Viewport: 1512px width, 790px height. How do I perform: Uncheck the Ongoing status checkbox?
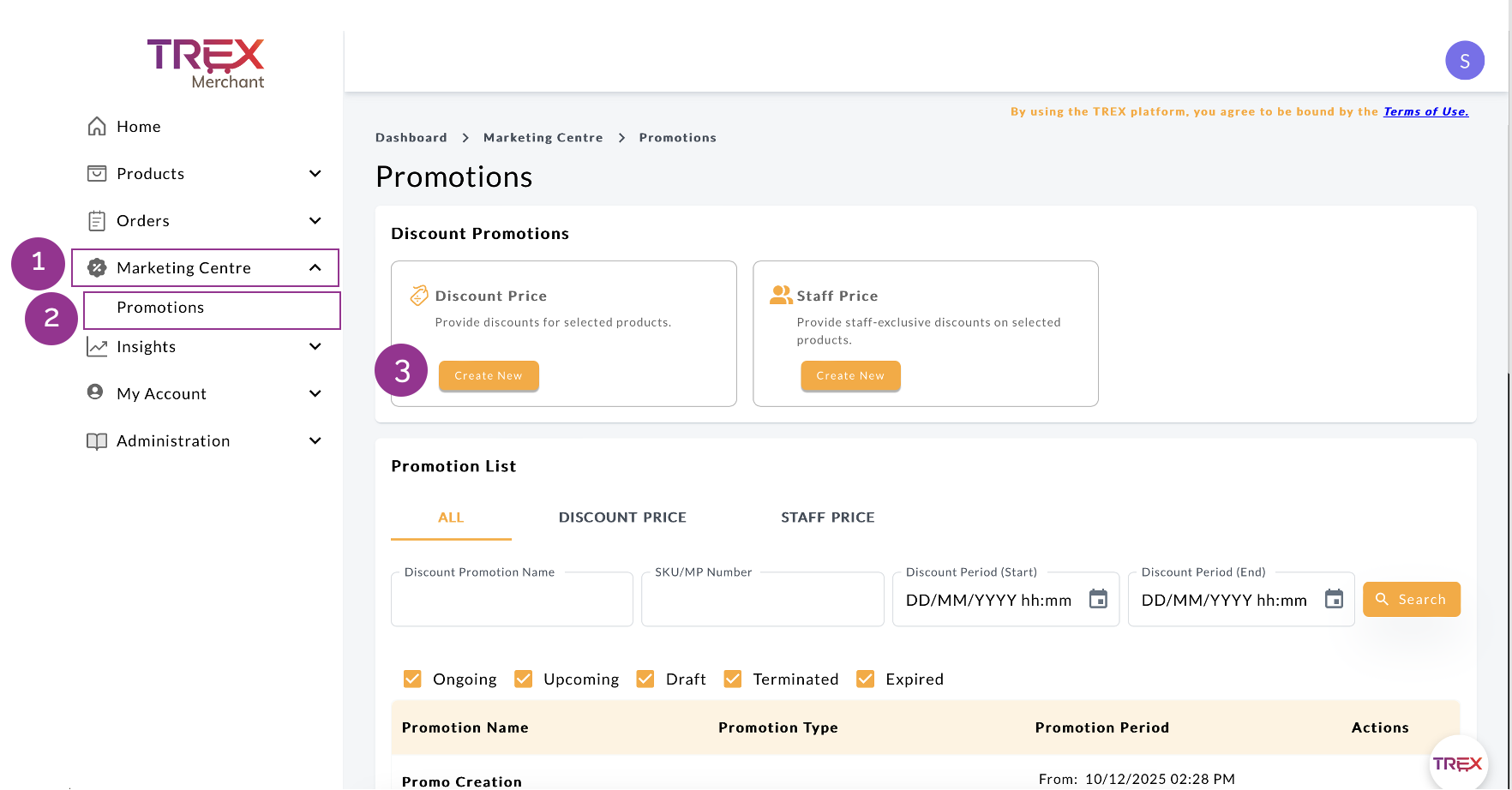point(412,679)
